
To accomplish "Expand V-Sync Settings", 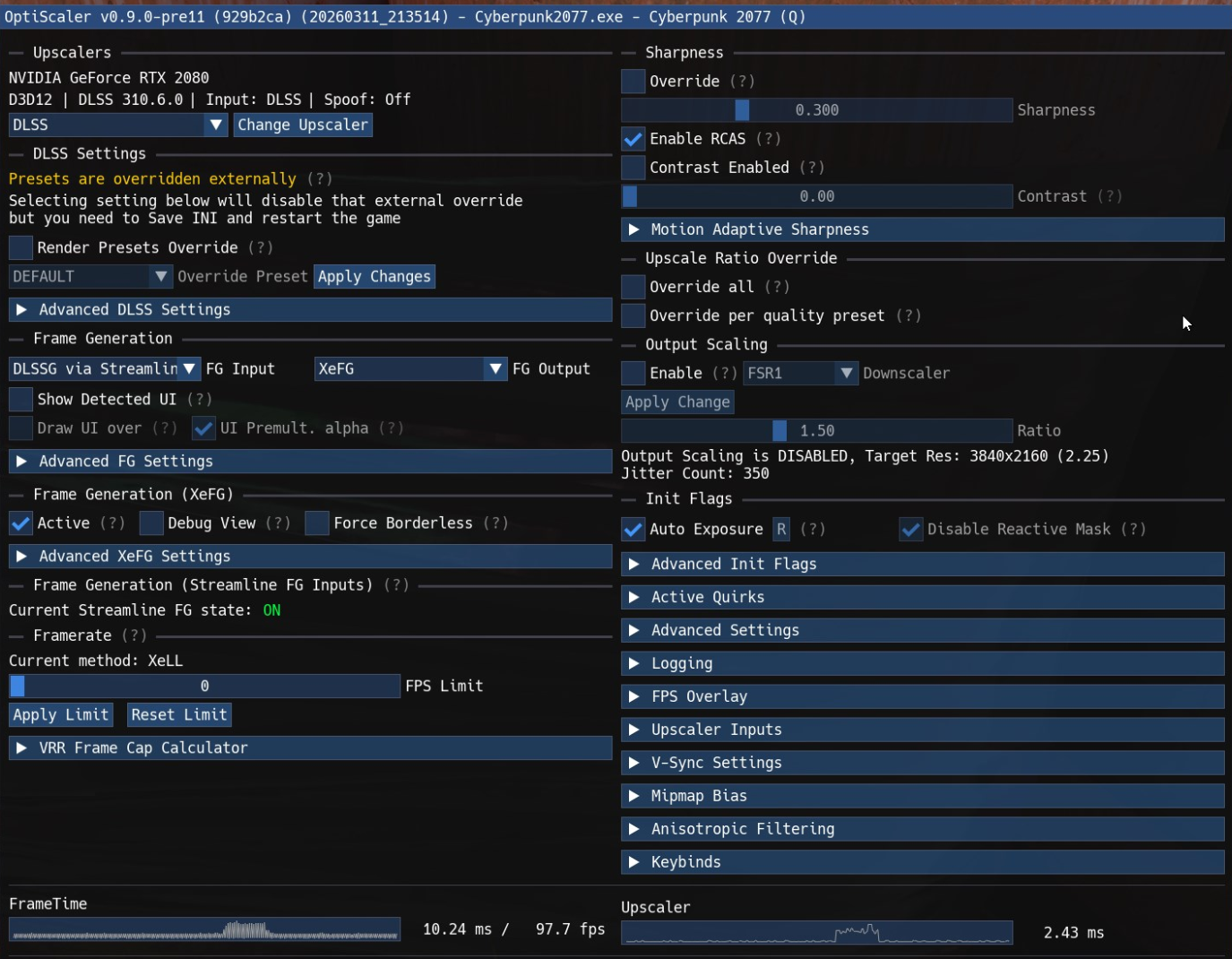I will [923, 764].
